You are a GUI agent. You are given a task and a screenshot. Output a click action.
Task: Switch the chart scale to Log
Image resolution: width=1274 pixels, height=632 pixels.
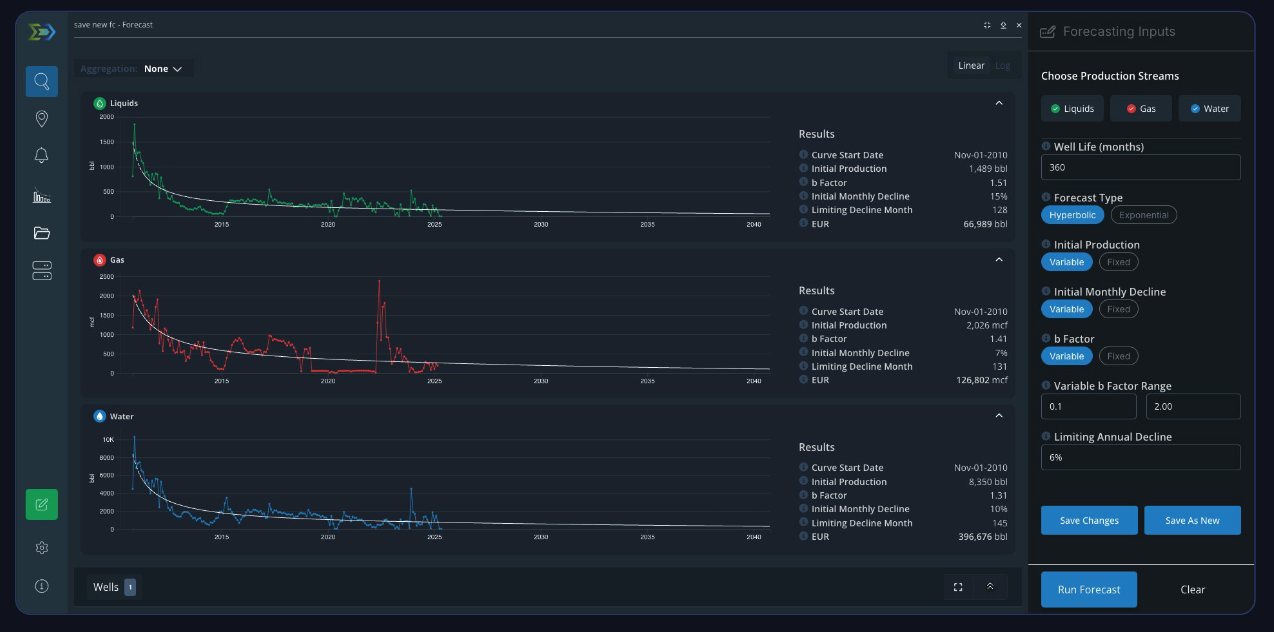pos(1003,66)
